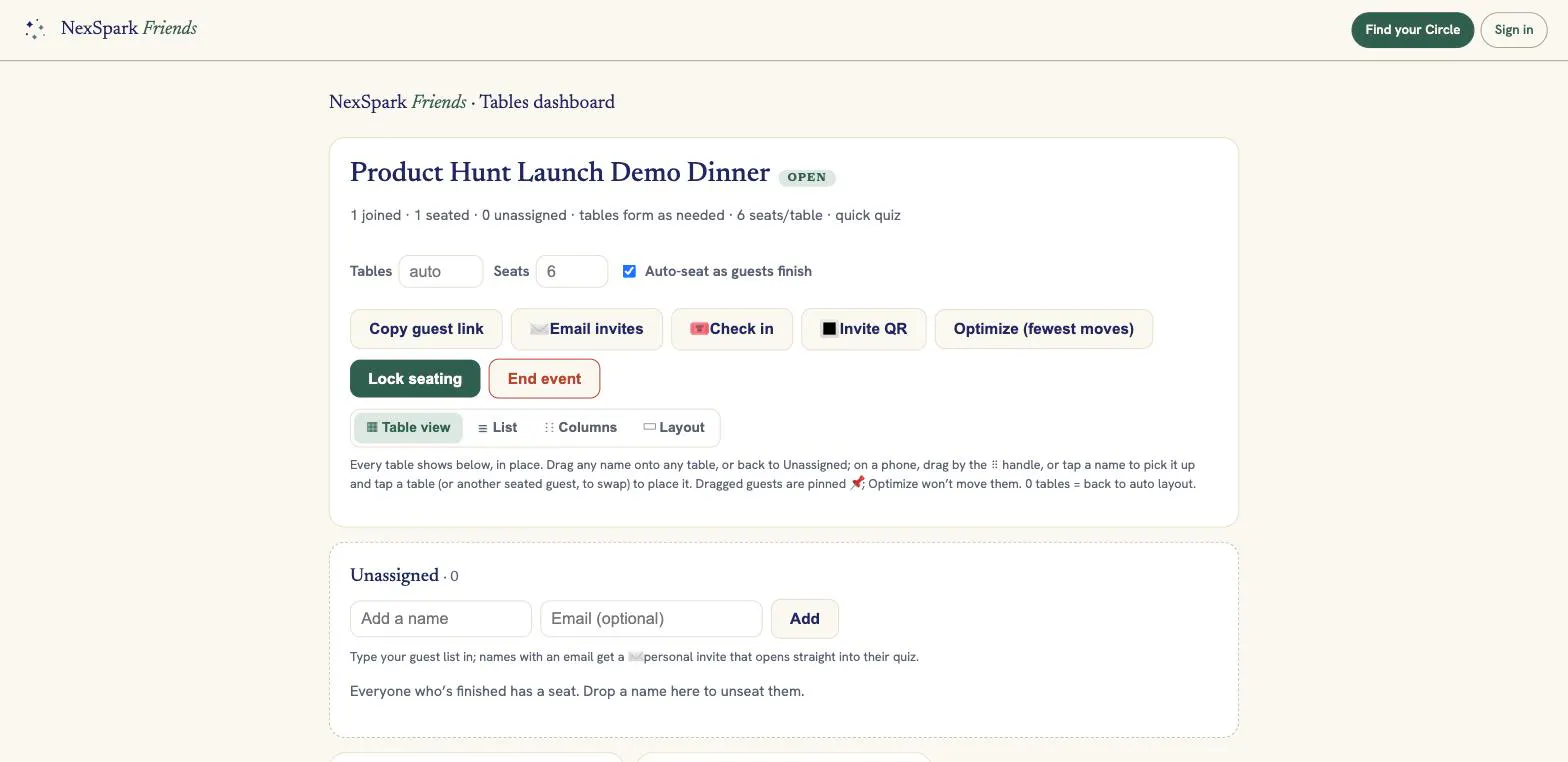Click the grid icon on Table view
This screenshot has height=762, width=1568.
[x=372, y=427]
